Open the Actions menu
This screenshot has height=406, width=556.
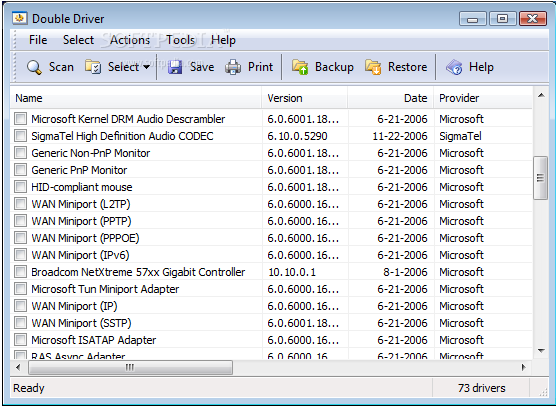[x=130, y=40]
